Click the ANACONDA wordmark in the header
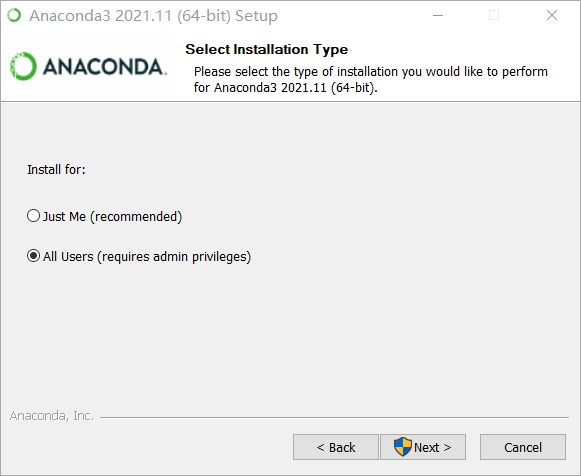The height and width of the screenshot is (476, 581). [x=105, y=67]
